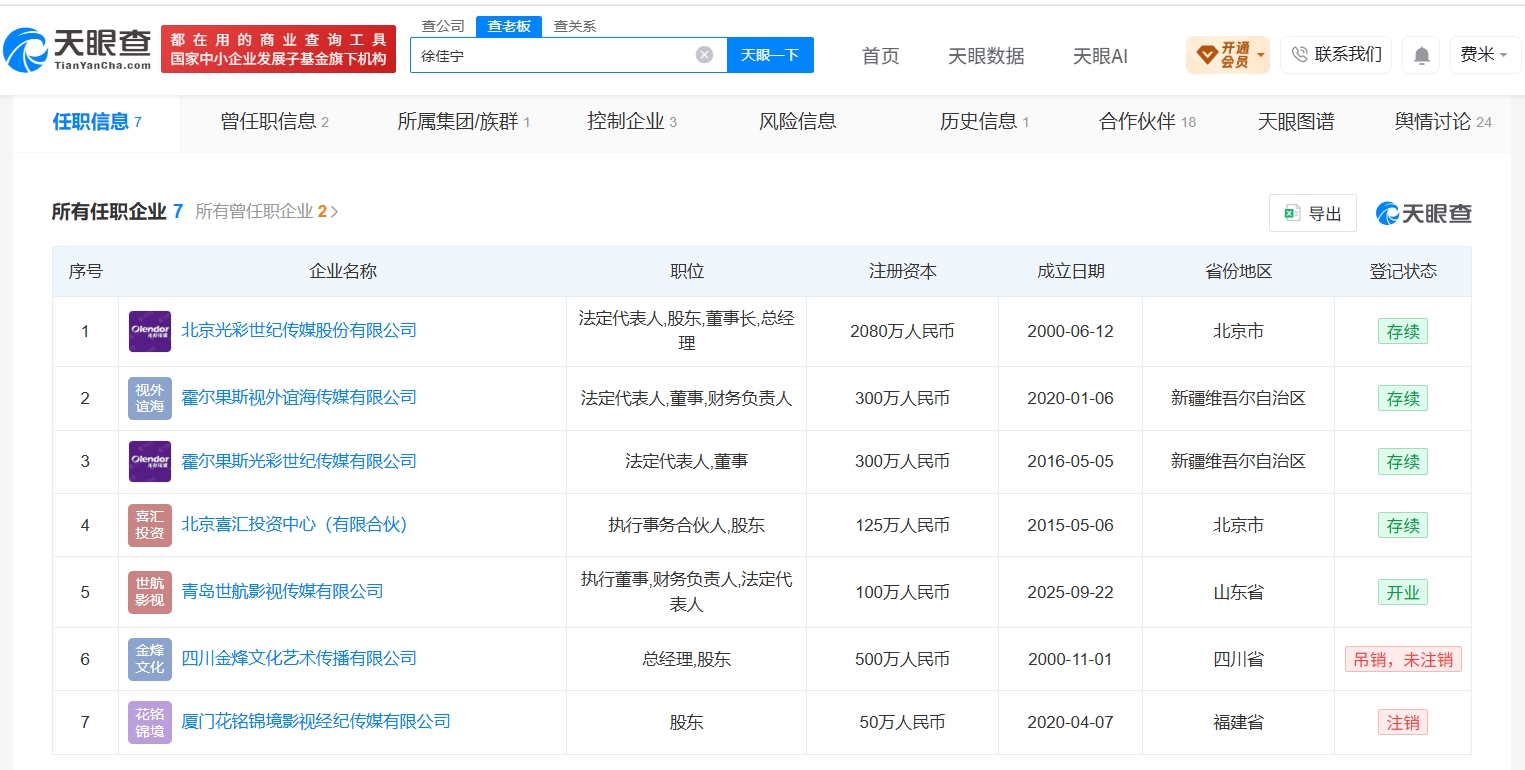
Task: Open the 金烽文化 company logo
Action: 150,659
